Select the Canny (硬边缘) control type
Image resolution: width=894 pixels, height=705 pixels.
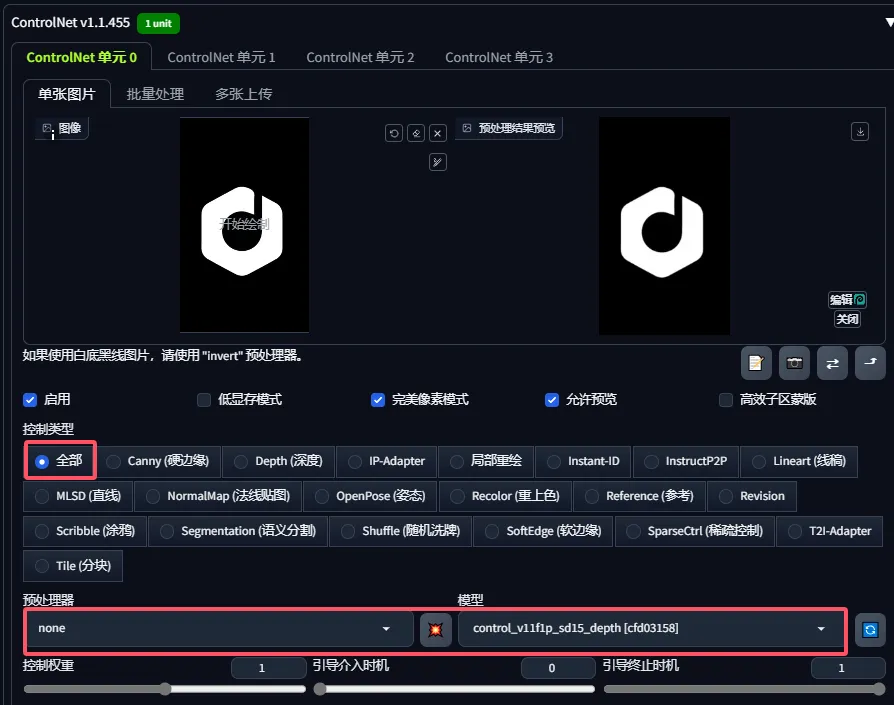[x=159, y=461]
